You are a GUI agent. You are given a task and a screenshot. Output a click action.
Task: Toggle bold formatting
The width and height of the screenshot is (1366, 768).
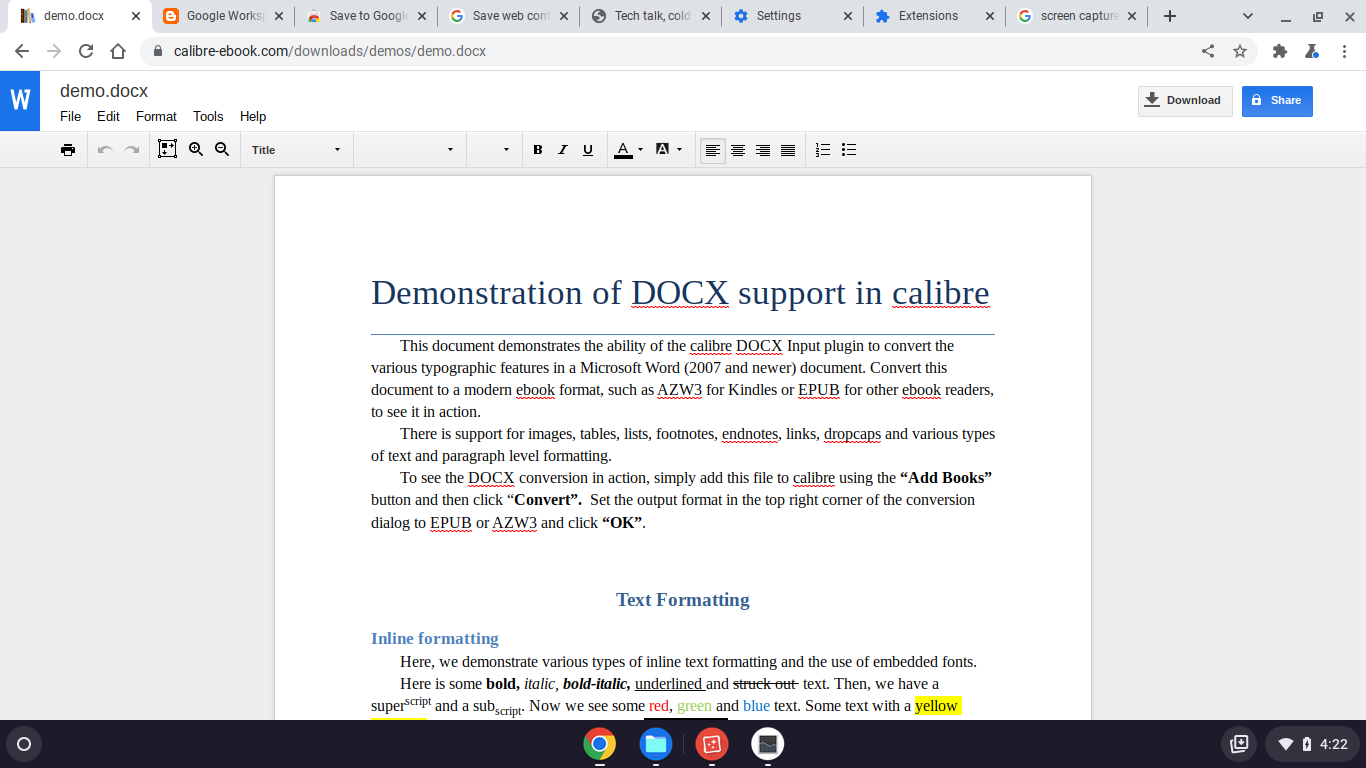[x=538, y=149]
